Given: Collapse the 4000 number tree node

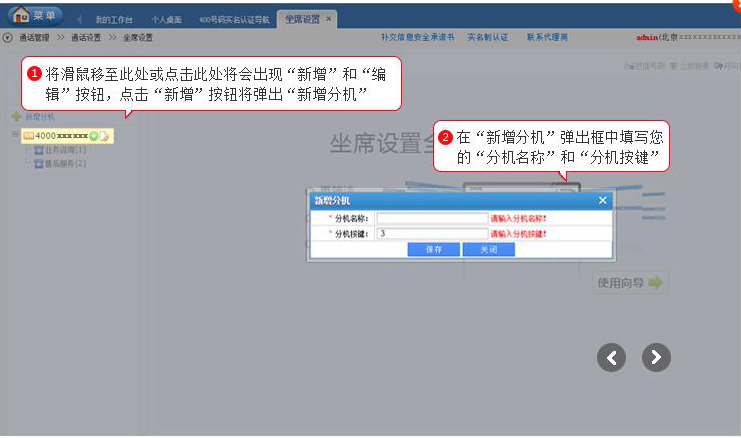Looking at the screenshot, I should (x=15, y=134).
